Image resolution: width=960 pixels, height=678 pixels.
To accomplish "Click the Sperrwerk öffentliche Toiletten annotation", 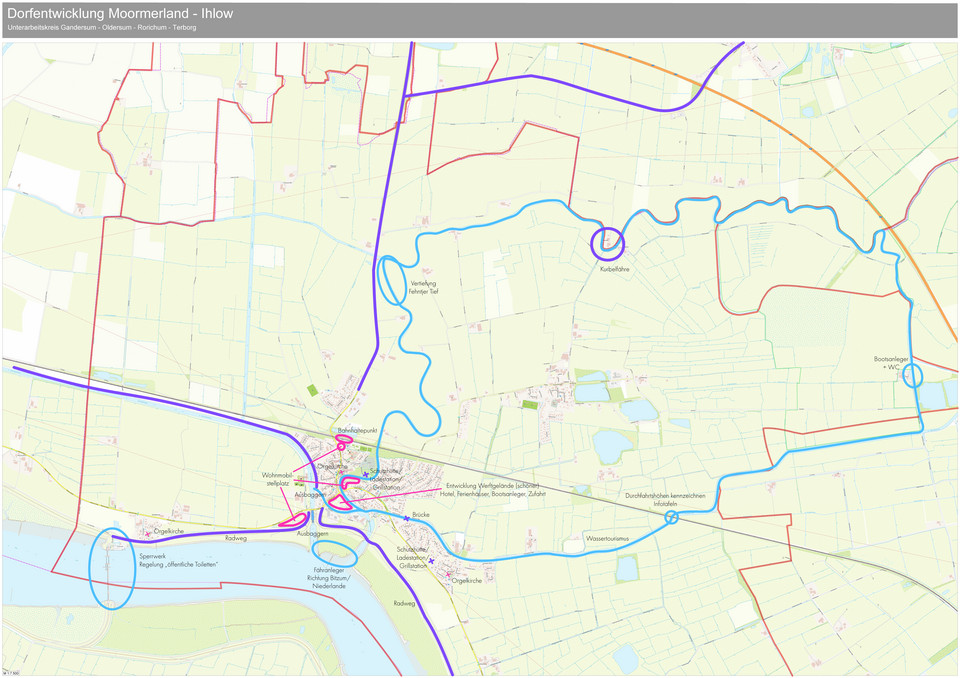I will pos(180,560).
